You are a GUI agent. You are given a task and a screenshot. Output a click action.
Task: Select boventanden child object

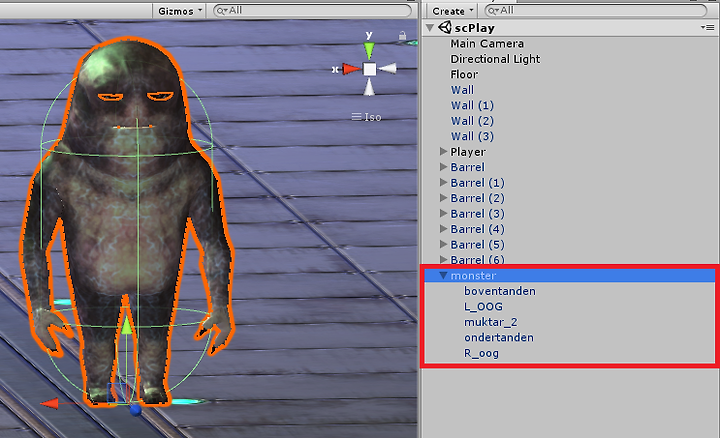point(500,291)
